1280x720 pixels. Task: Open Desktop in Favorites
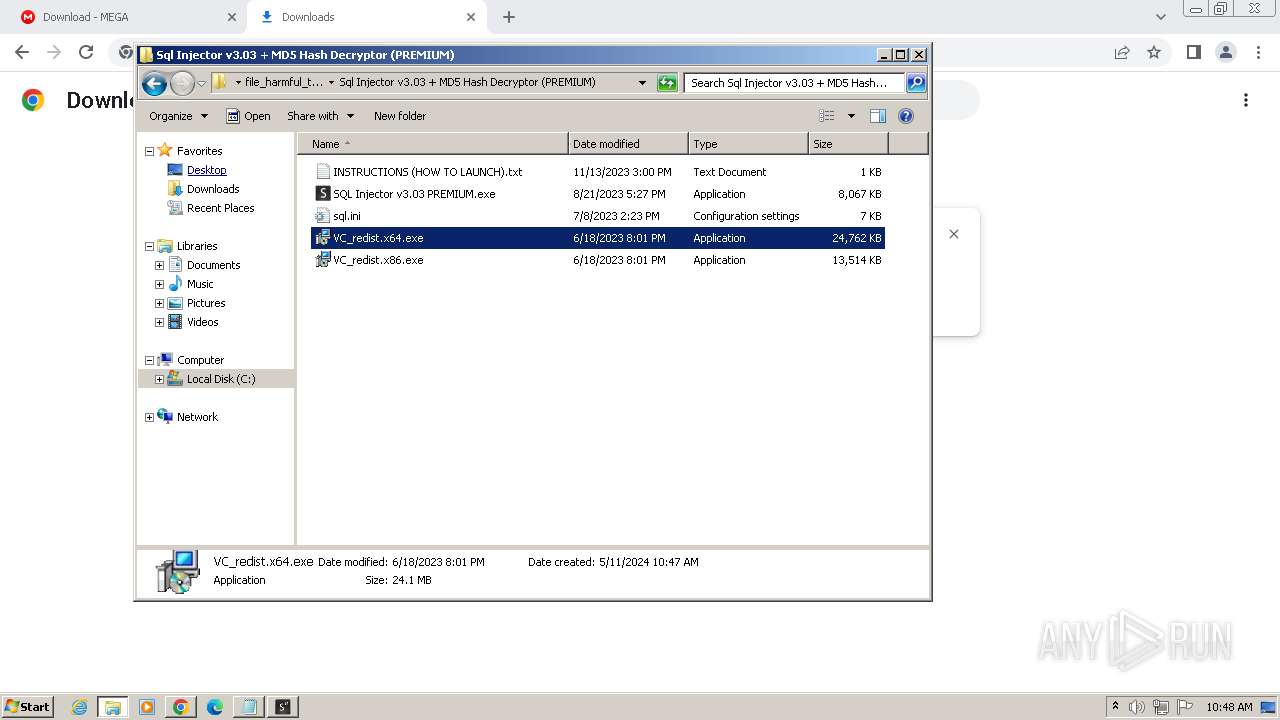[206, 170]
